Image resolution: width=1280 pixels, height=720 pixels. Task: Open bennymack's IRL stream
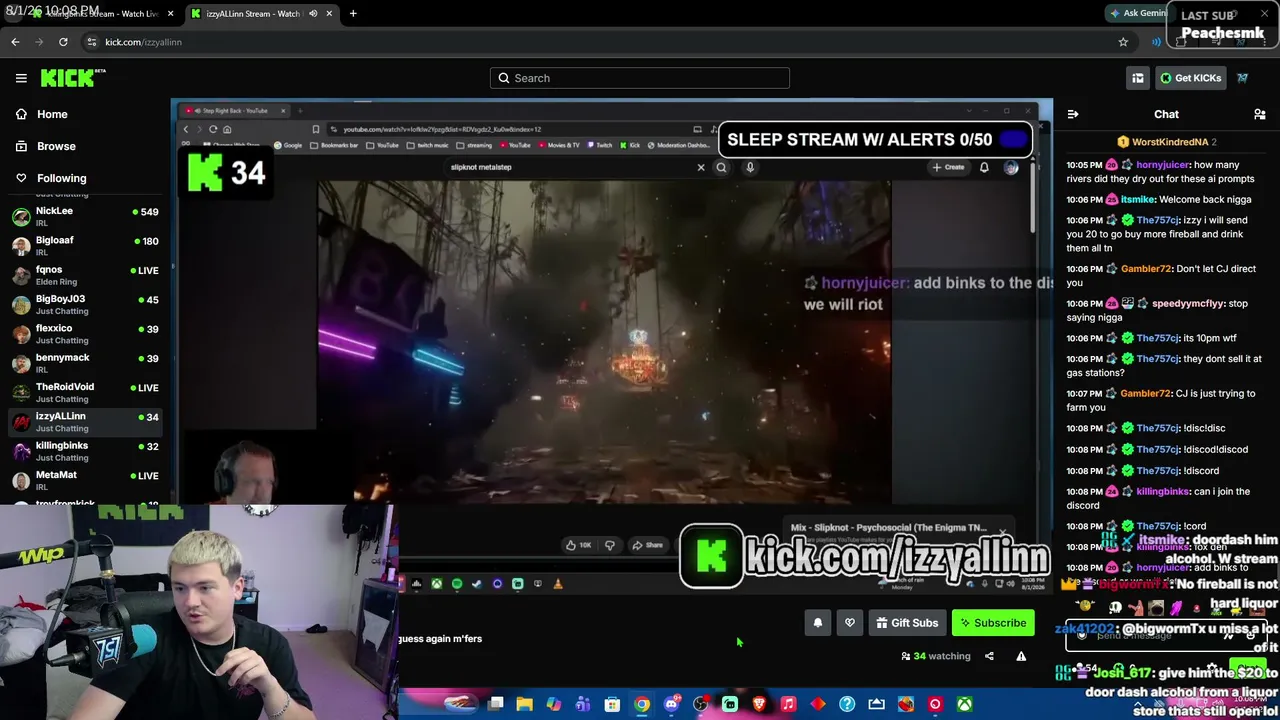[85, 363]
